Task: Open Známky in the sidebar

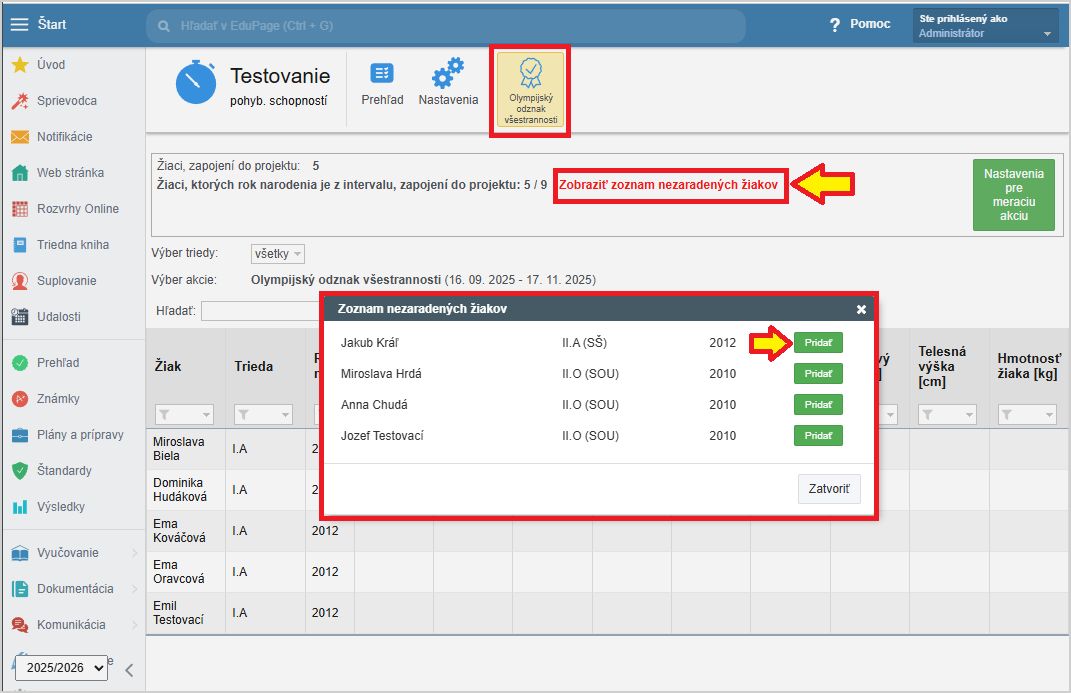Action: click(58, 399)
